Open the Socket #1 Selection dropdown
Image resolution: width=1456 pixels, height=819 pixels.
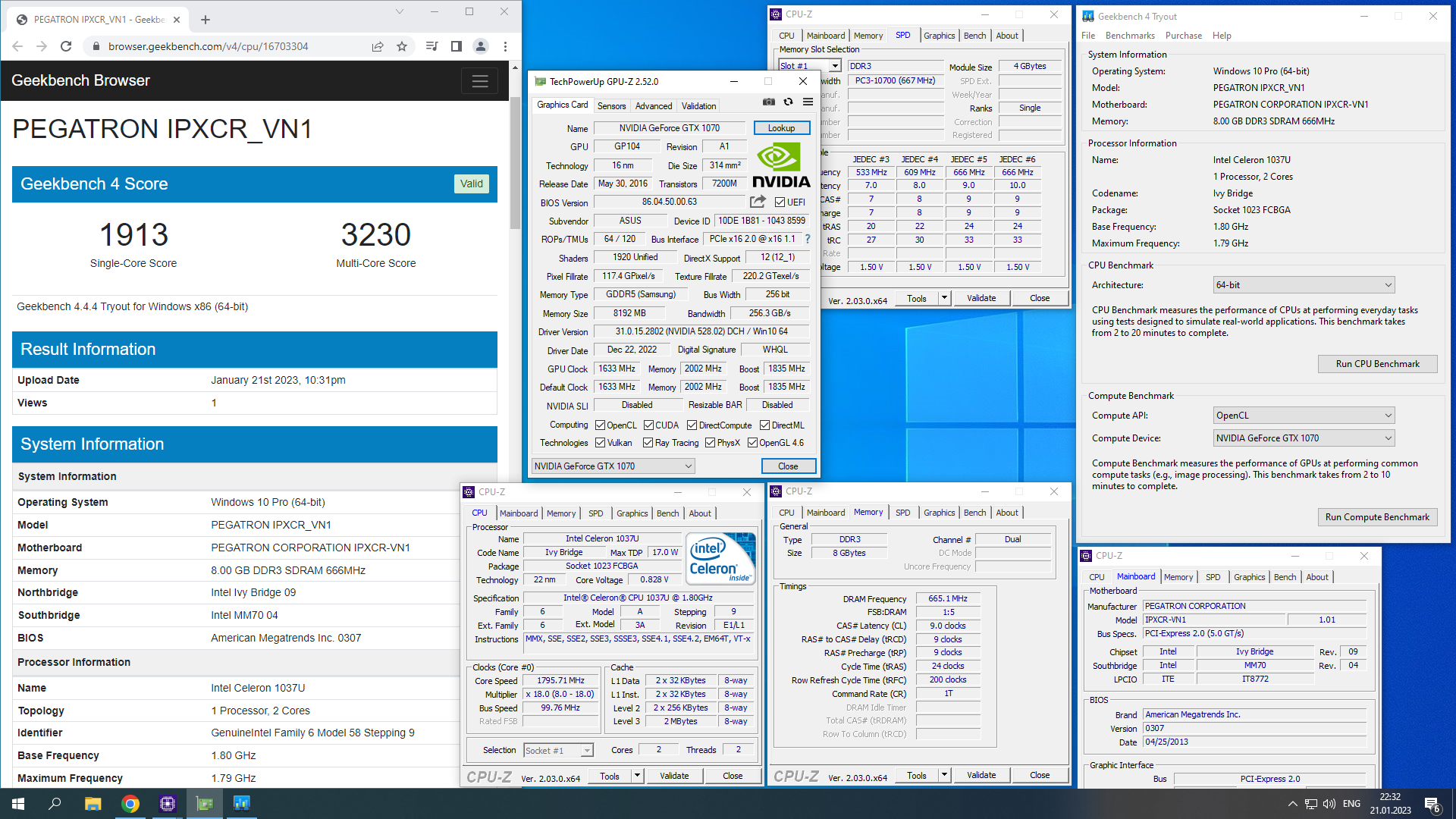click(x=558, y=751)
